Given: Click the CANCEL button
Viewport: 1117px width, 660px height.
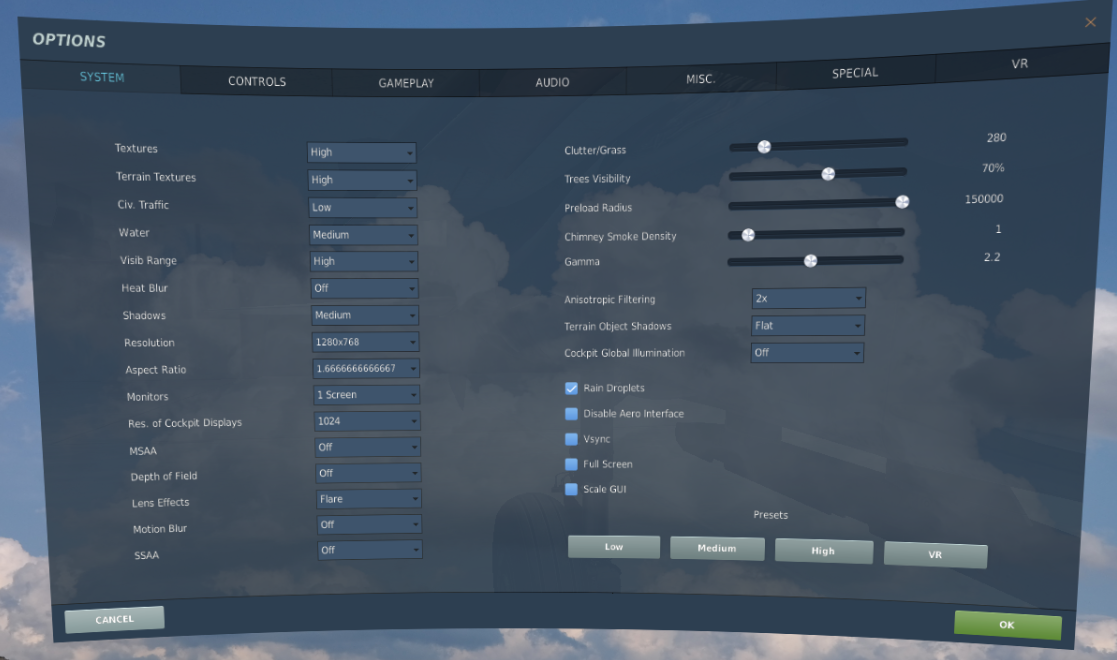Looking at the screenshot, I should [114, 619].
